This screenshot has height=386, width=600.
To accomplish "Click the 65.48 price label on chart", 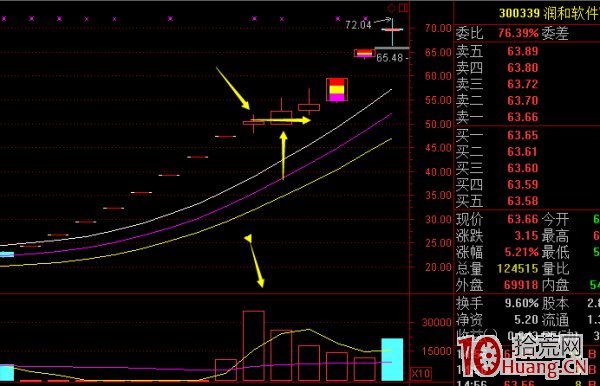I will coord(390,58).
